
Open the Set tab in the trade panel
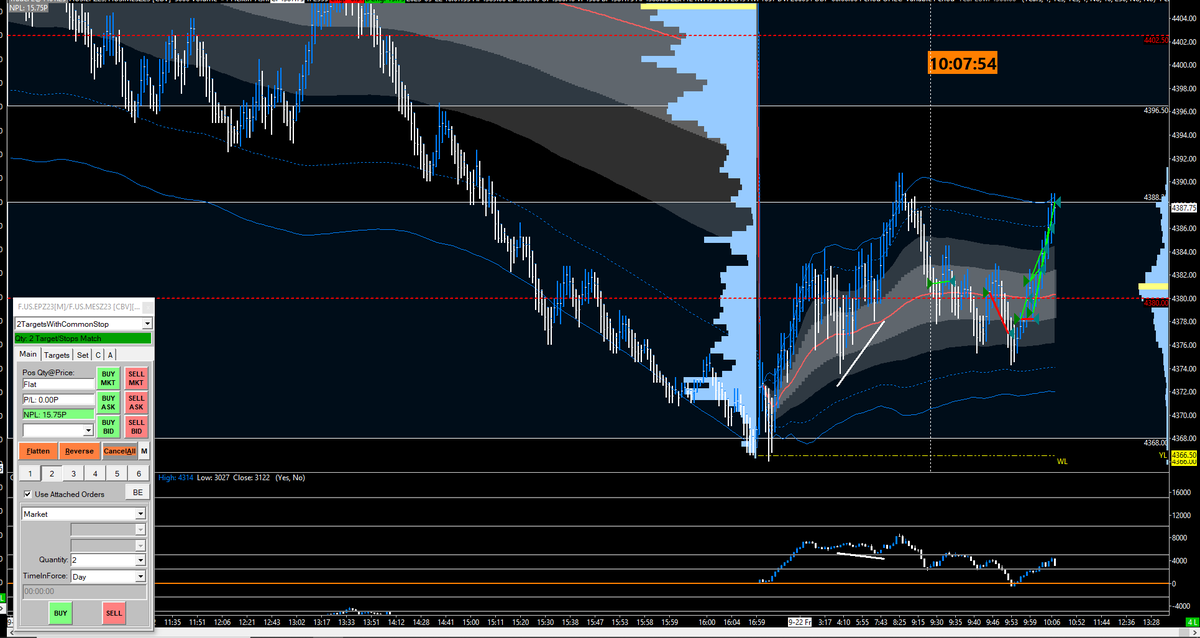tap(83, 354)
